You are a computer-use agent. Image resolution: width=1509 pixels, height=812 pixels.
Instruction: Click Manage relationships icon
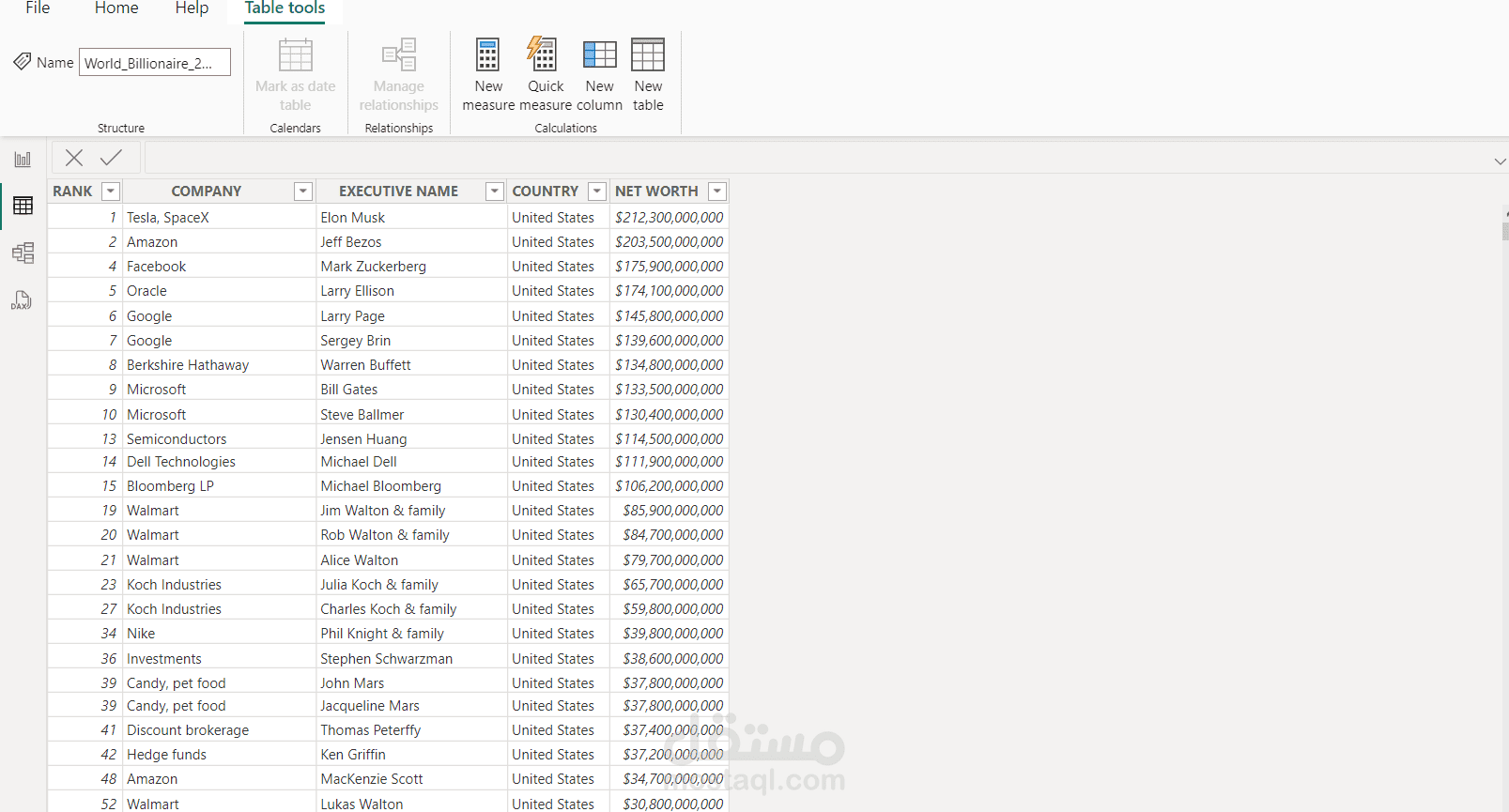point(399,54)
